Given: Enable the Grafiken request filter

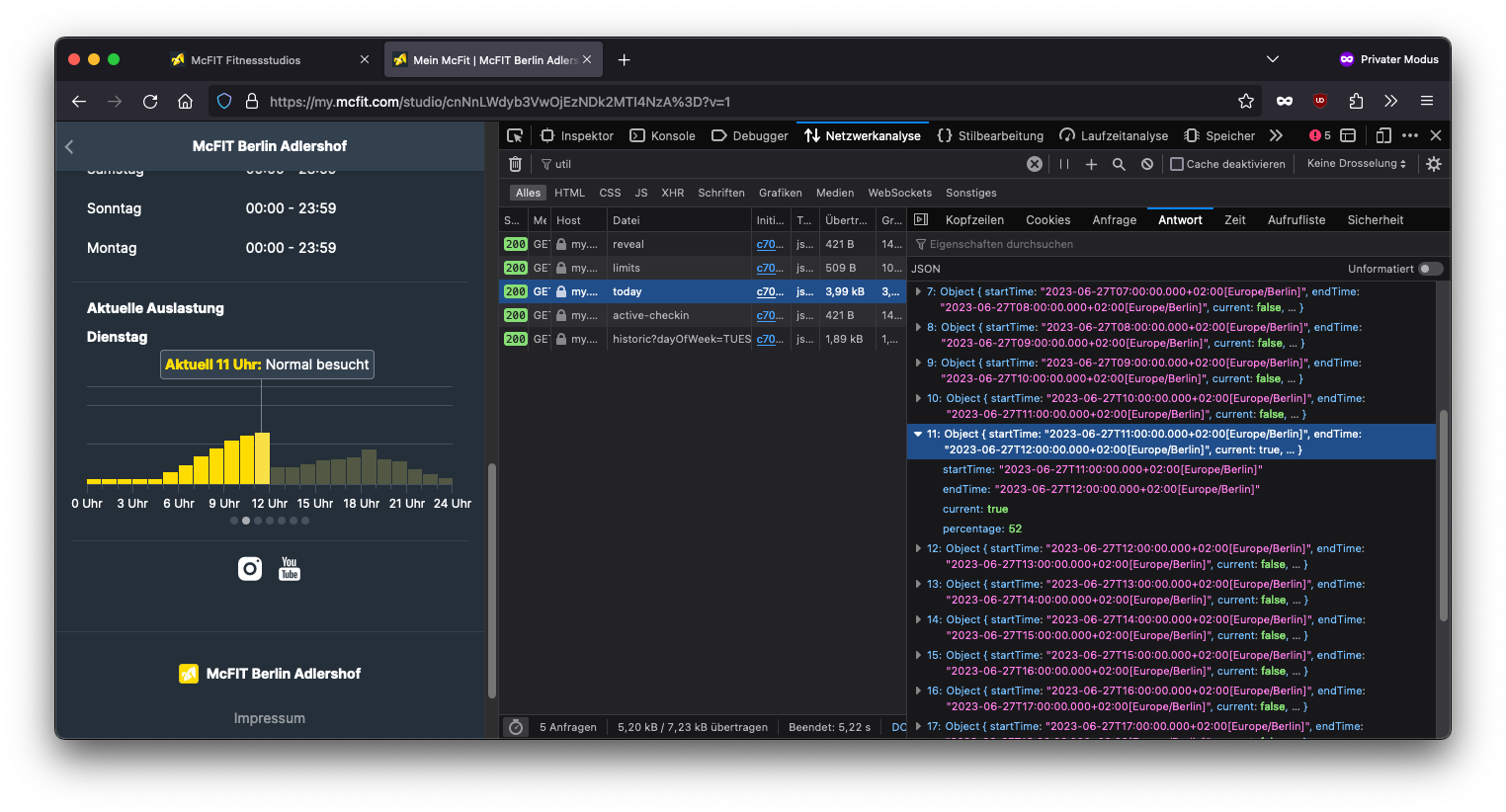Looking at the screenshot, I should (x=781, y=193).
